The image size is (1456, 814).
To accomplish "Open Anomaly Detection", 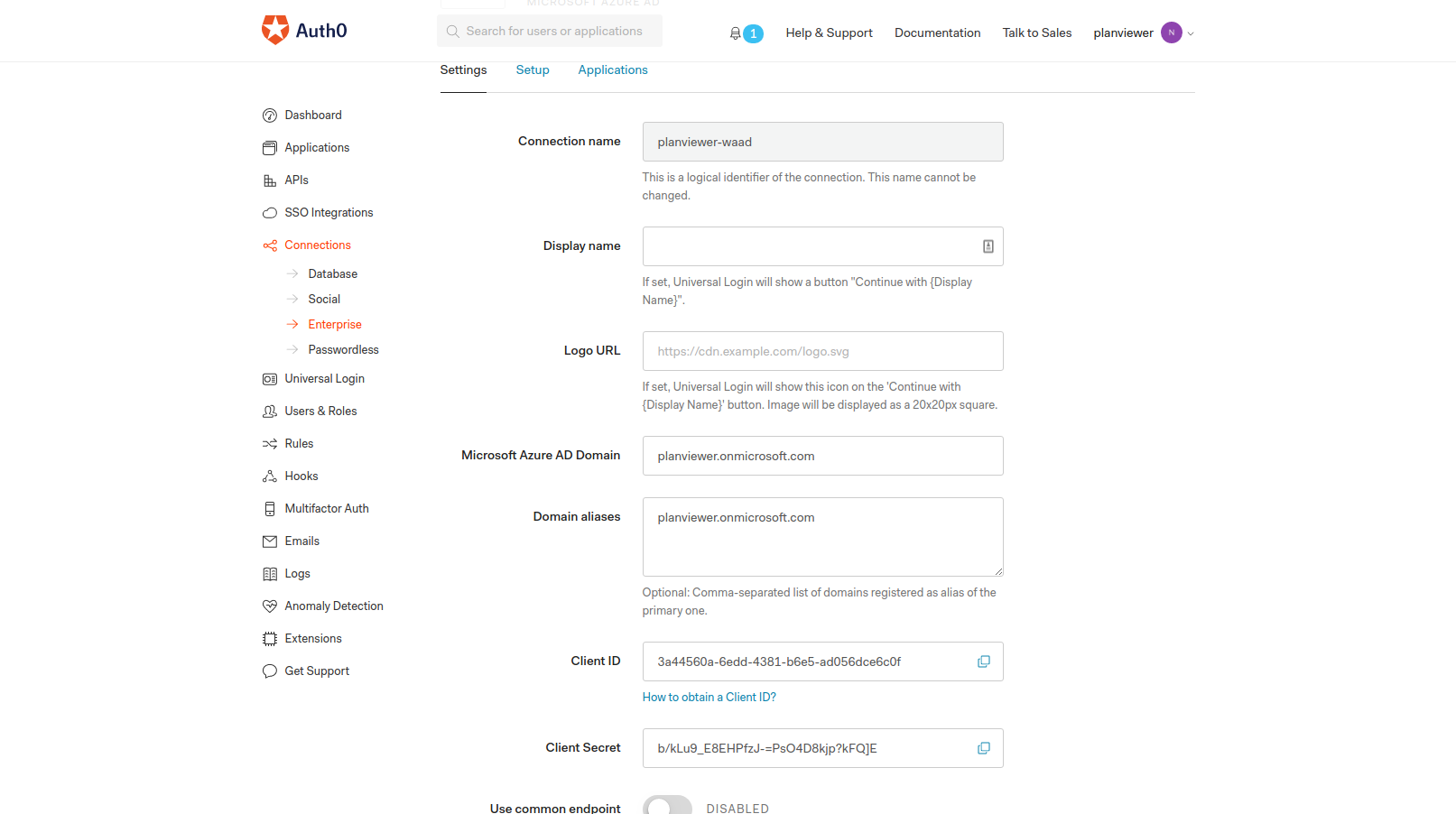I will point(333,606).
